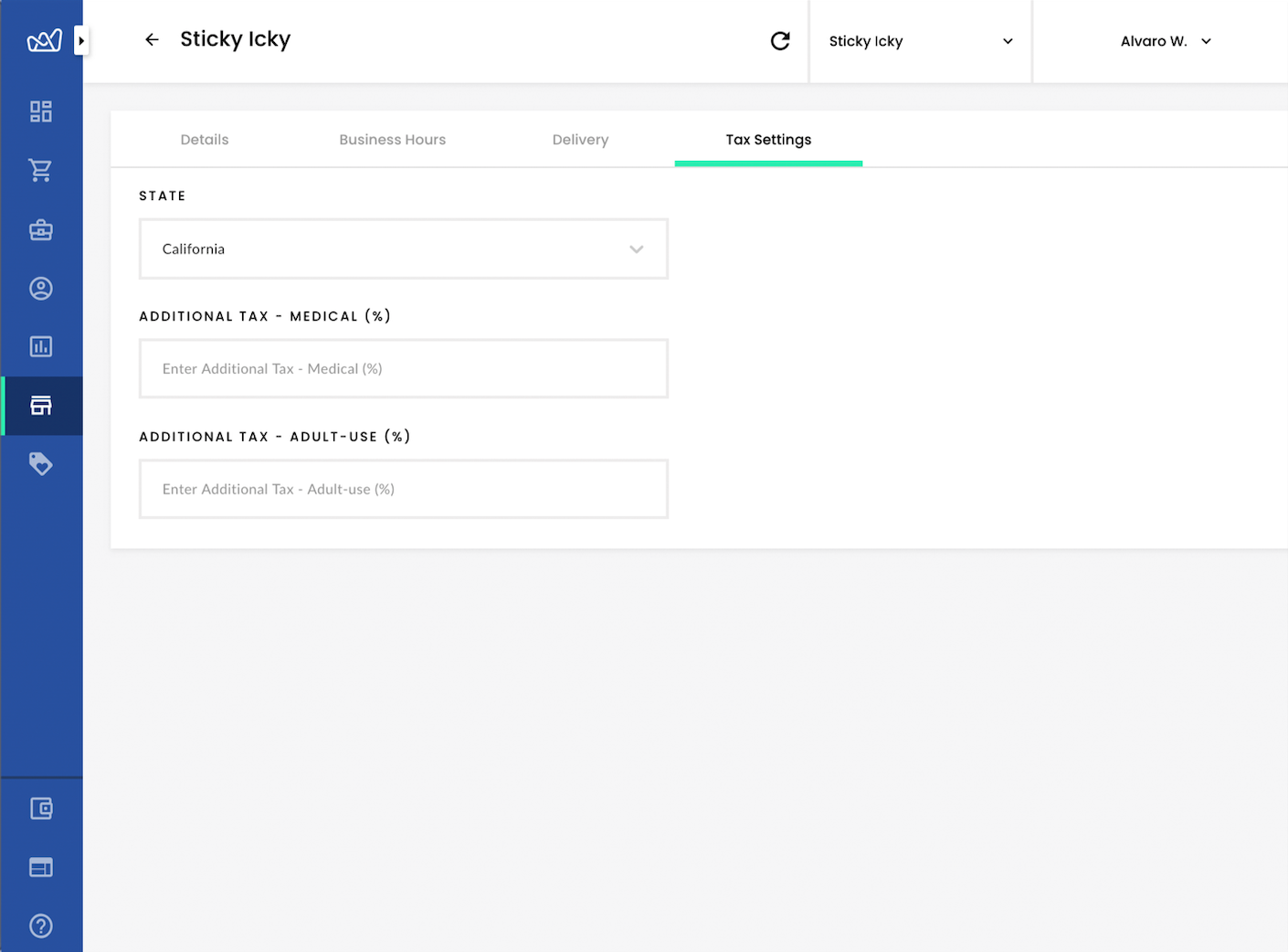Image resolution: width=1288 pixels, height=952 pixels.
Task: Open the State dropdown showing California
Action: tap(403, 249)
